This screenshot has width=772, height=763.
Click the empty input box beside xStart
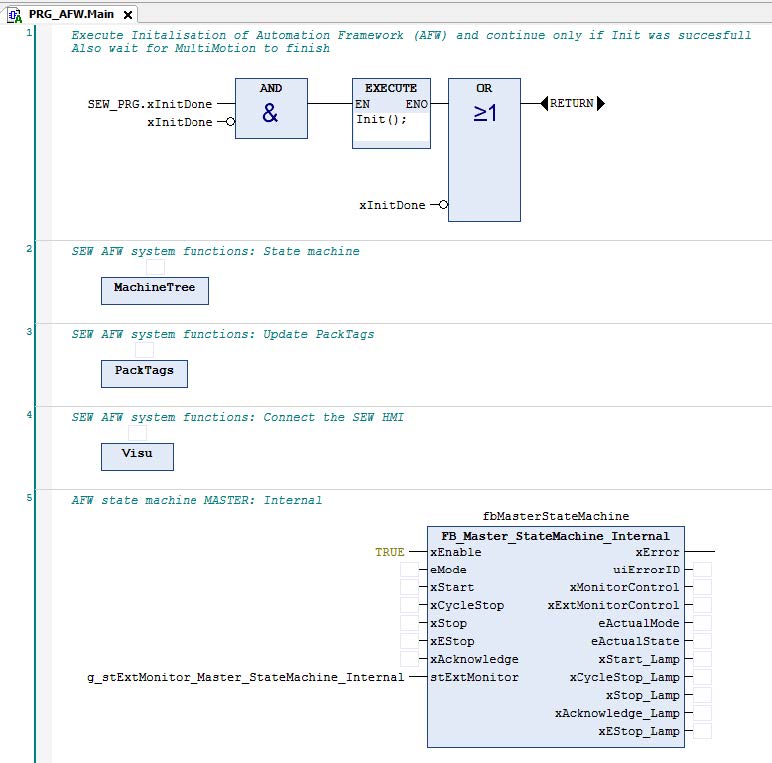pos(409,588)
